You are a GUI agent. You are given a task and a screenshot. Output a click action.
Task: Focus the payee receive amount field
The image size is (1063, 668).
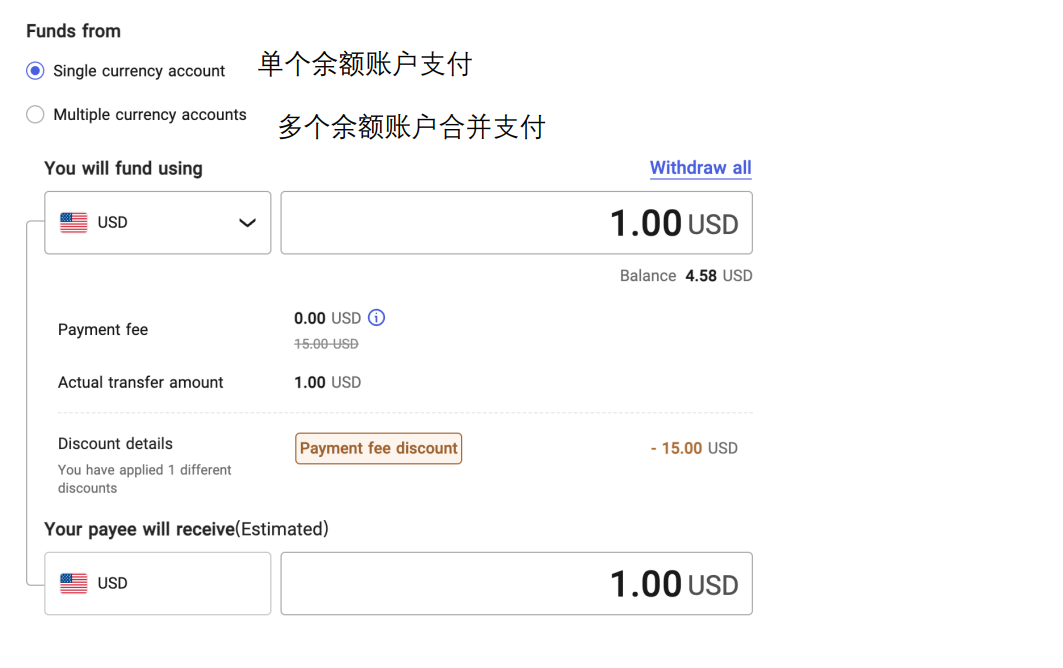click(x=516, y=584)
